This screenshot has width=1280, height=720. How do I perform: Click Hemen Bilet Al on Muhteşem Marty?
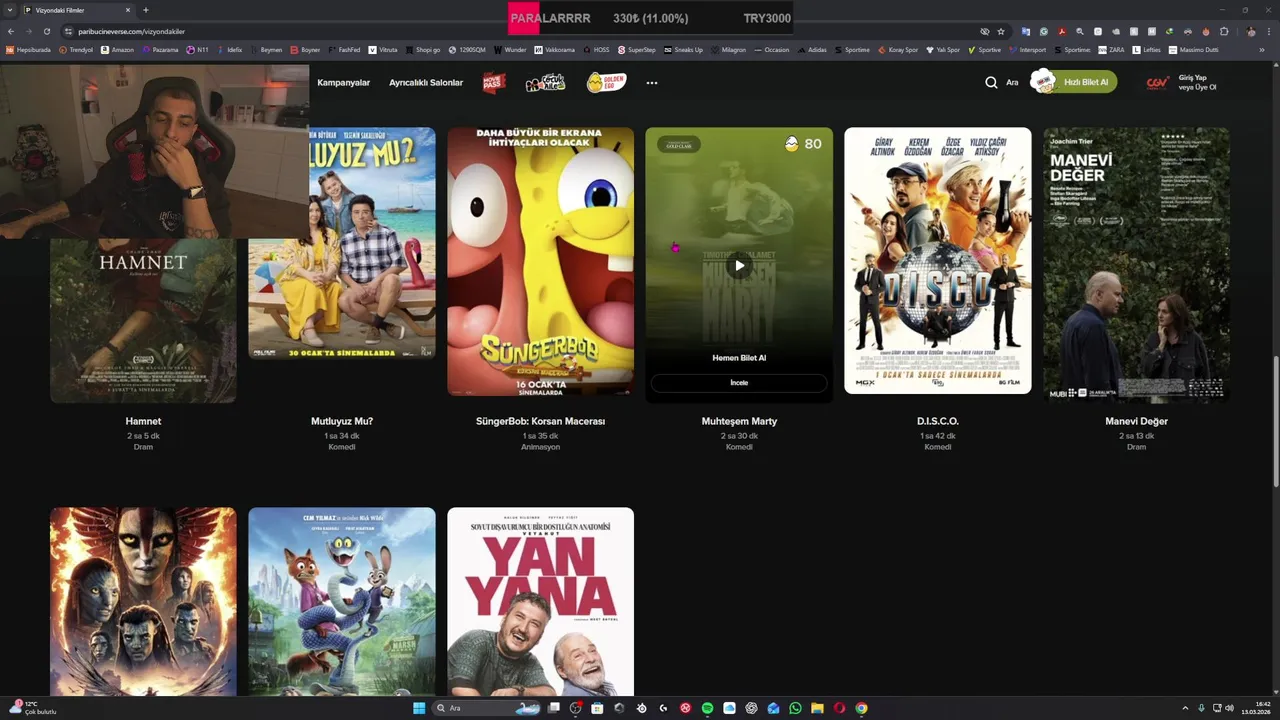pyautogui.click(x=739, y=357)
